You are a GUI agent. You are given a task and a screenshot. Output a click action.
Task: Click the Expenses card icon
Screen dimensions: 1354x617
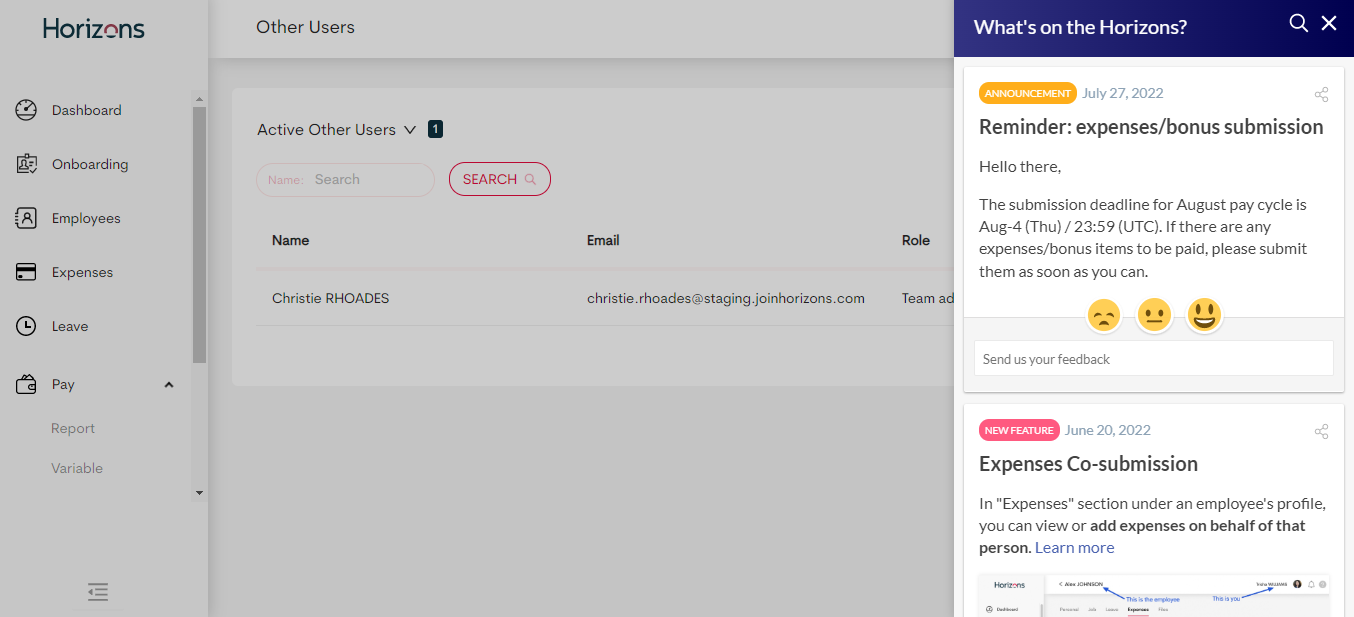point(27,272)
